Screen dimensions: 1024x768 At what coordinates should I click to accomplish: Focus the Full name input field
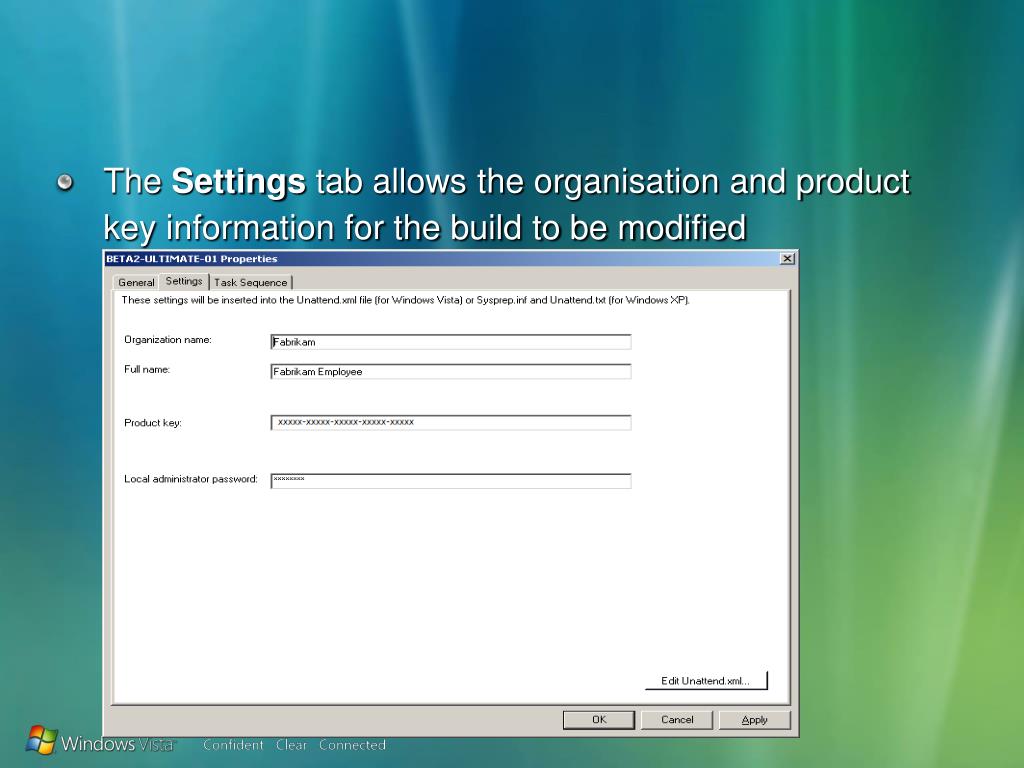[451, 372]
